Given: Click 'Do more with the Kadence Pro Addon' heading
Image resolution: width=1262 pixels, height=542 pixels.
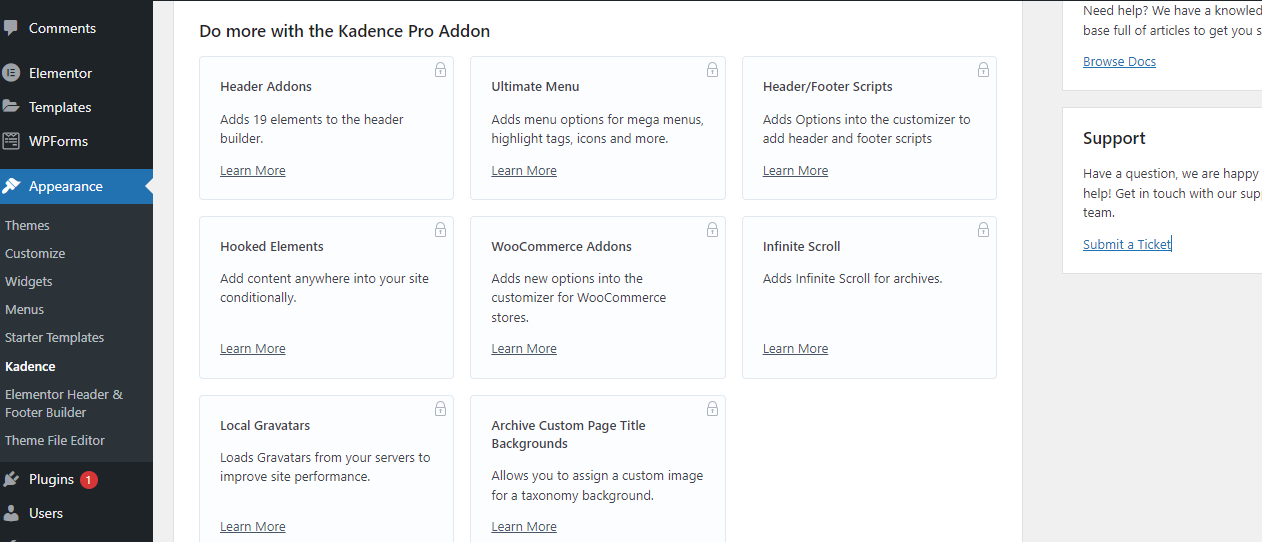Looking at the screenshot, I should (345, 31).
